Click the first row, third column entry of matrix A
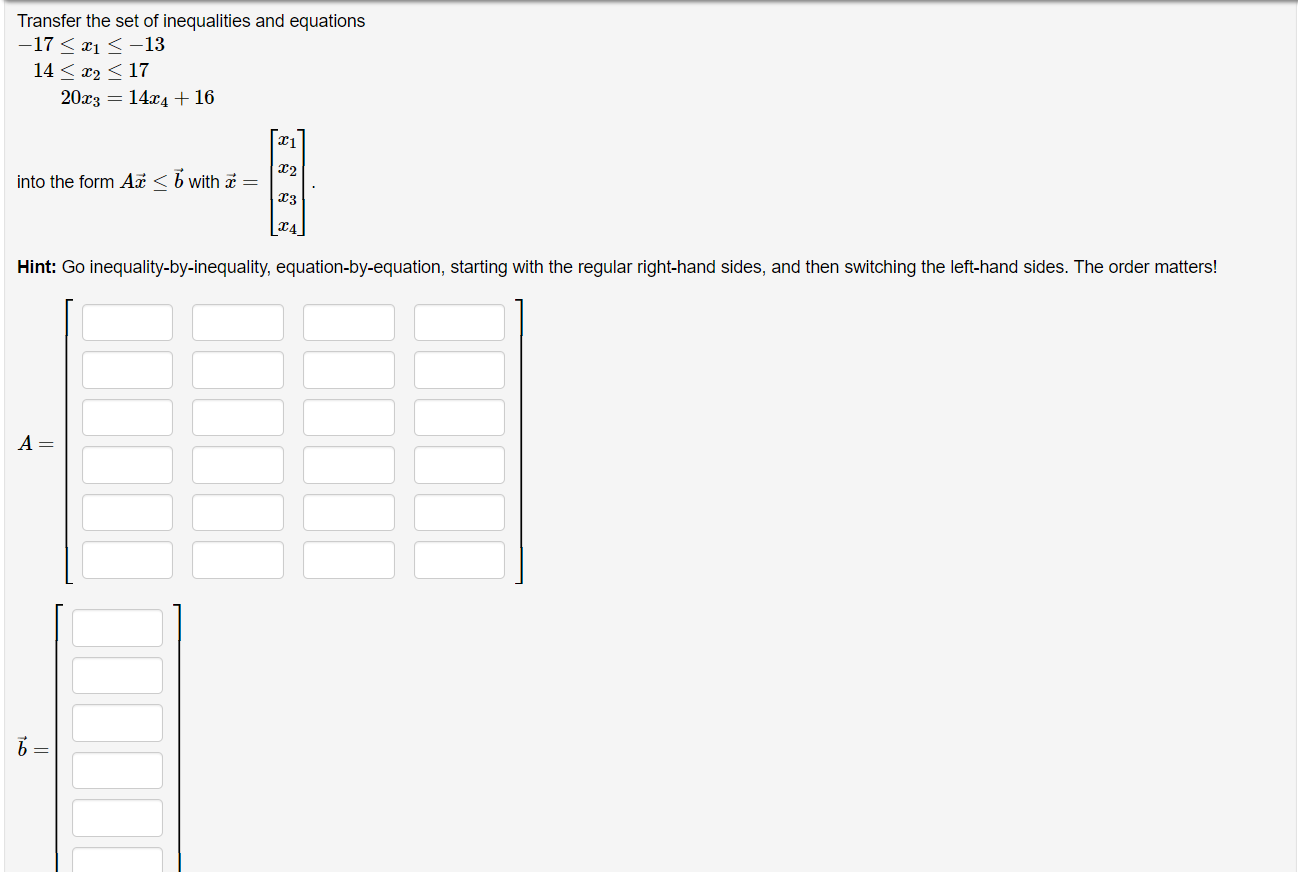This screenshot has height=872, width=1298. (348, 321)
